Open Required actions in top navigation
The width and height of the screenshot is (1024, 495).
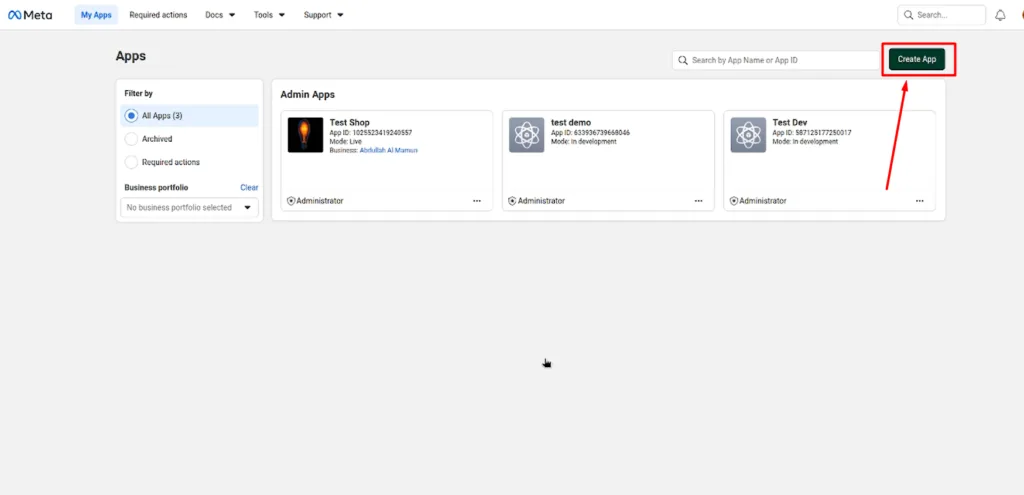point(158,15)
